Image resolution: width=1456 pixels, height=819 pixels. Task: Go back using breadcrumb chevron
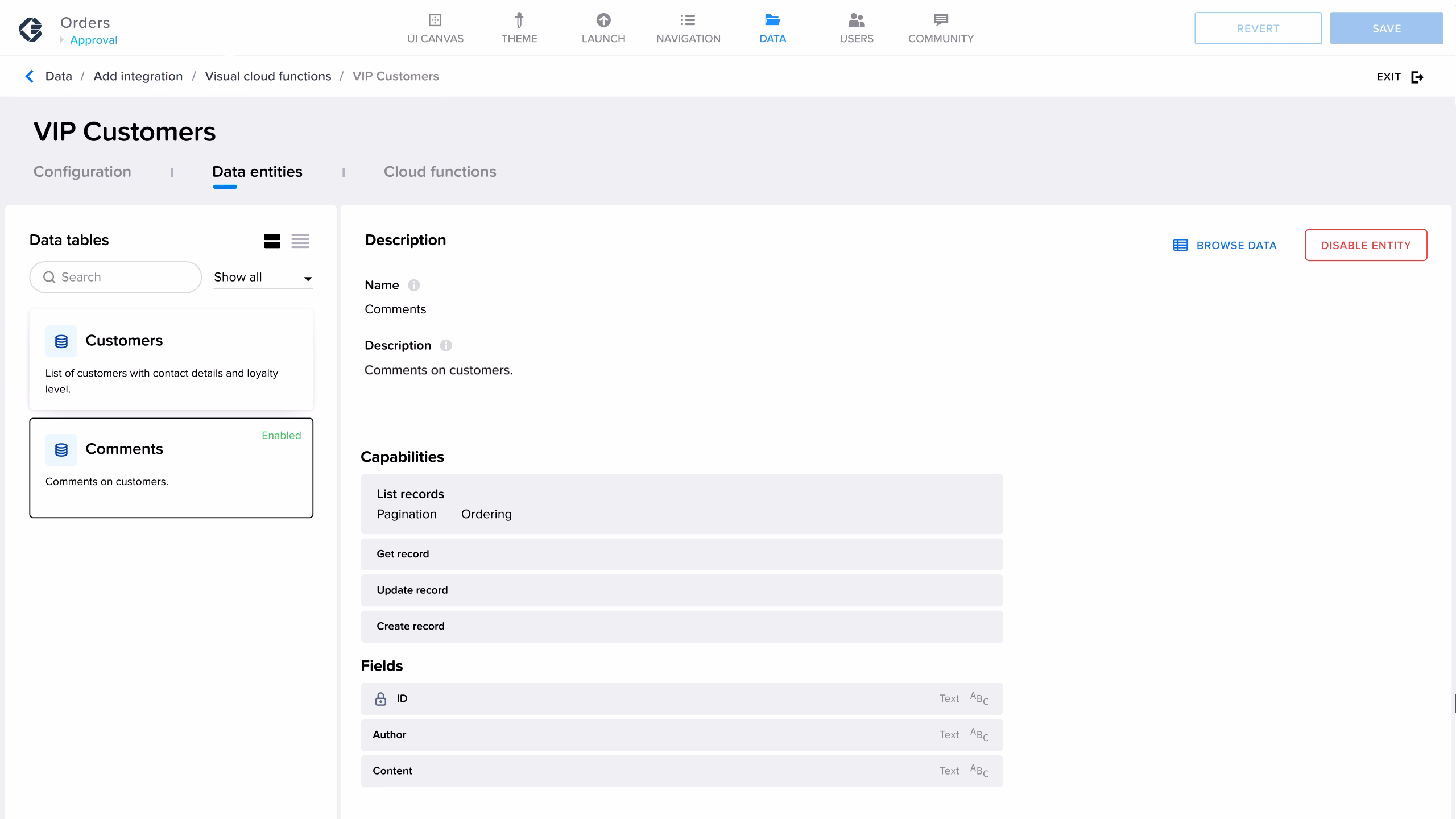[x=30, y=76]
